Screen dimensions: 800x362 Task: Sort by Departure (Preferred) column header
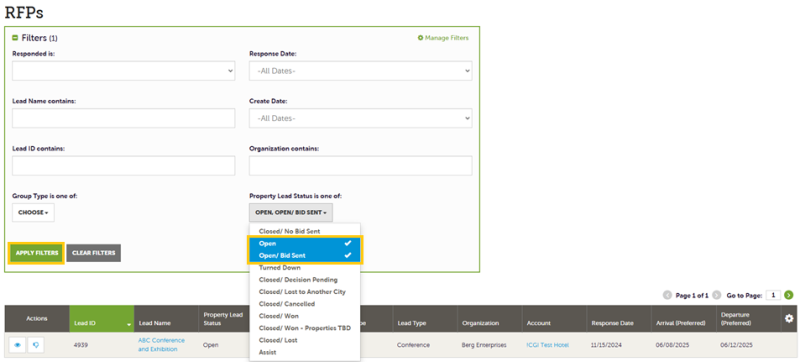point(748,319)
